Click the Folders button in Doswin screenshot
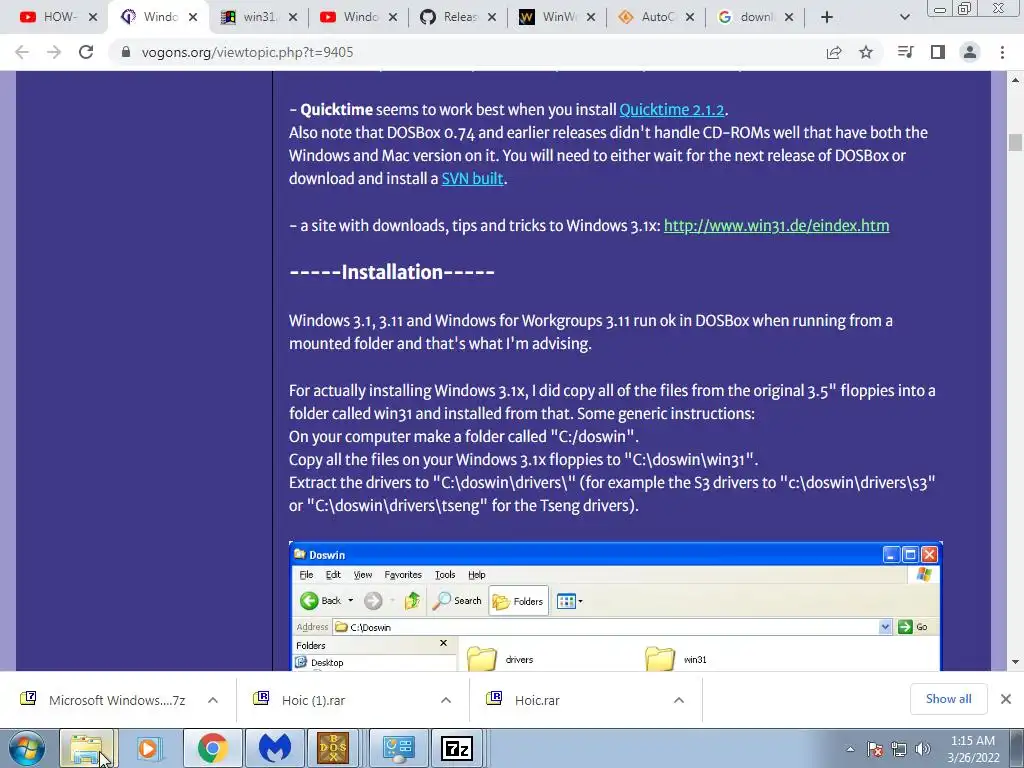The image size is (1024, 768). click(x=518, y=601)
